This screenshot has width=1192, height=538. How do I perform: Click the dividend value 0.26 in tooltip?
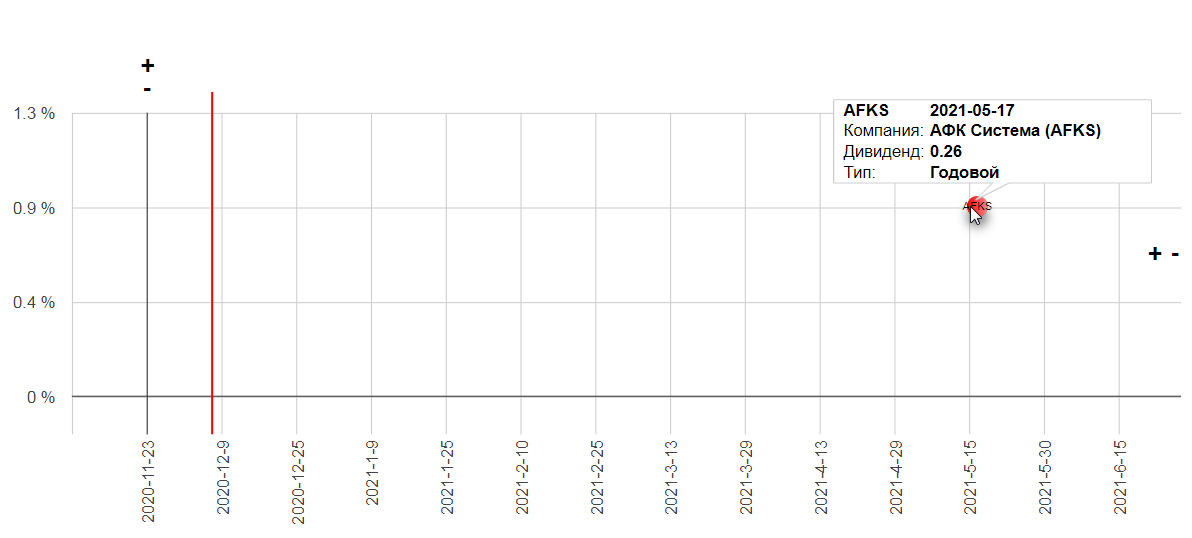[946, 152]
